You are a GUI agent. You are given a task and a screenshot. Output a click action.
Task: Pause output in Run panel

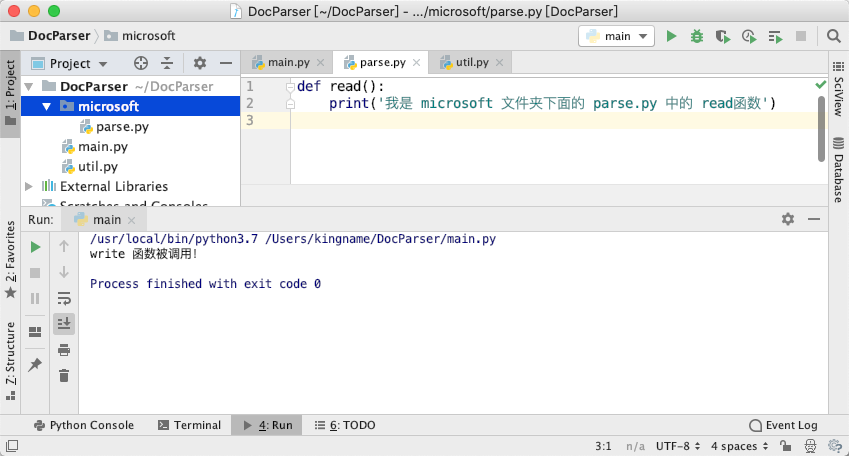pos(35,298)
